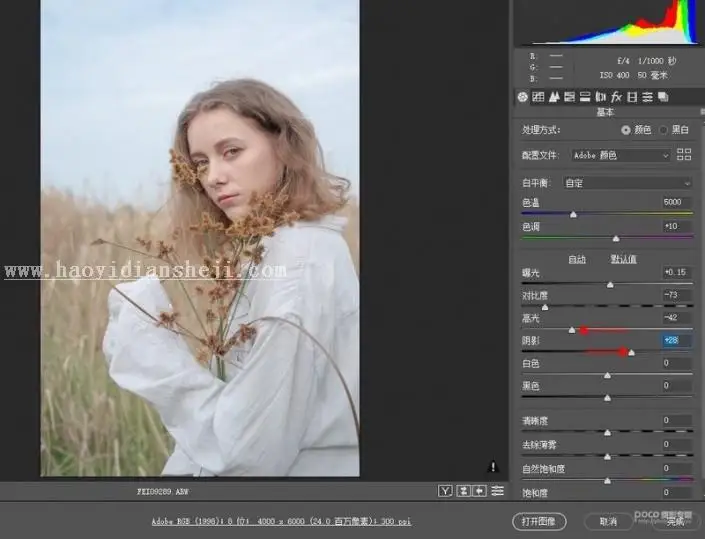The width and height of the screenshot is (705, 539).
Task: Click the 取消 (Cancel) button
Action: pyautogui.click(x=608, y=521)
